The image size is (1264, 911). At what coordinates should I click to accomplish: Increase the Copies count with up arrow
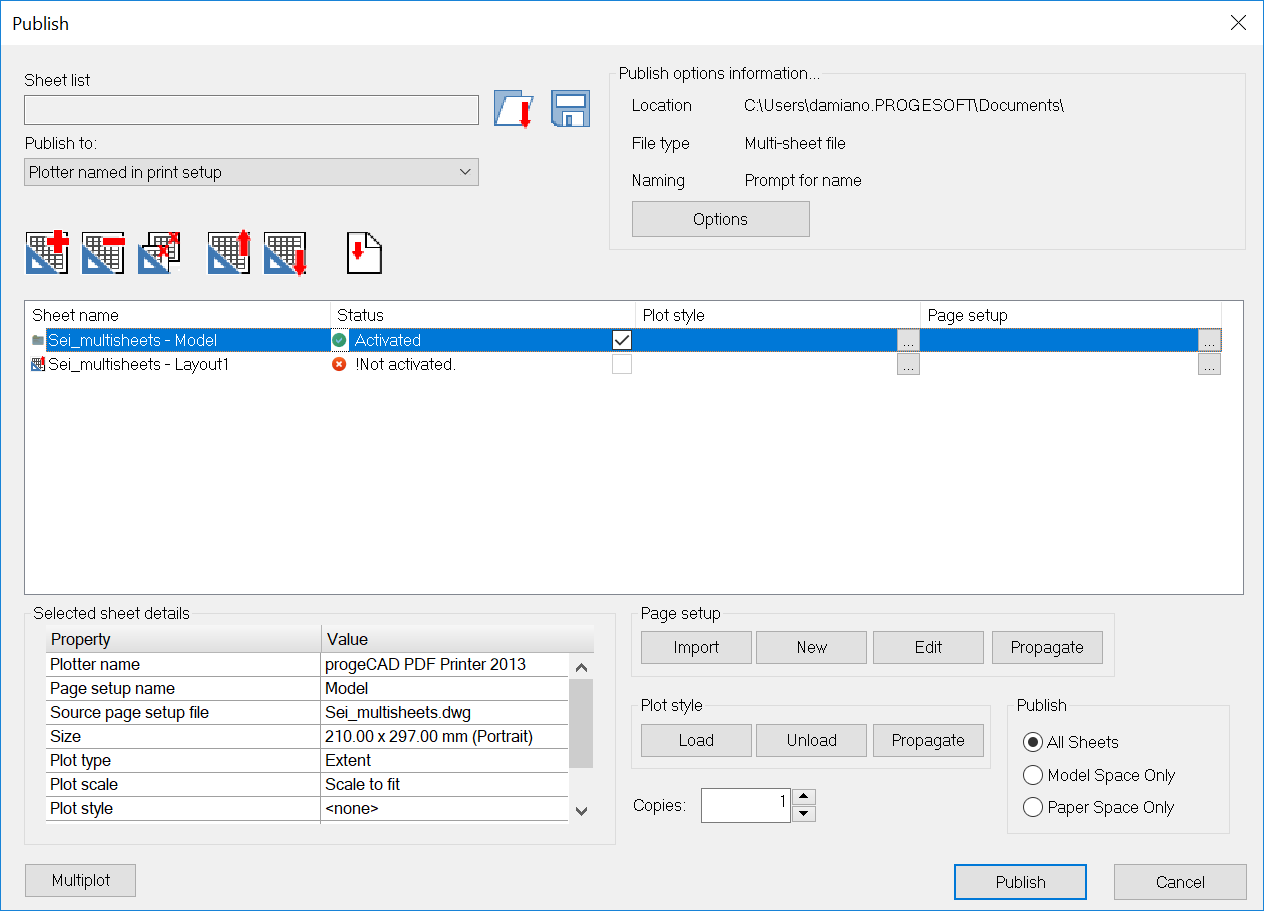pos(804,797)
